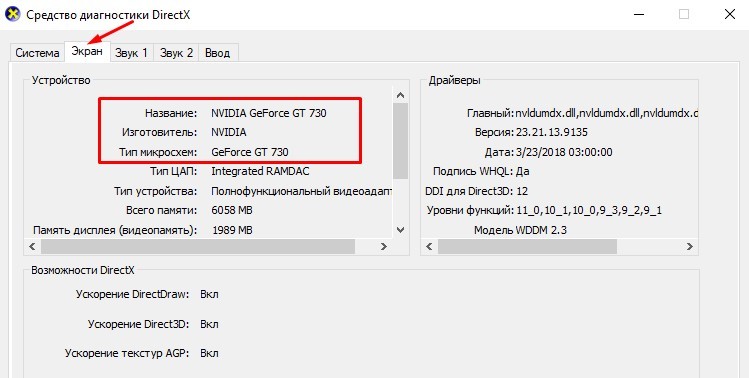Click the 1989 MB display memory value
The width and height of the screenshot is (749, 378).
tap(232, 230)
